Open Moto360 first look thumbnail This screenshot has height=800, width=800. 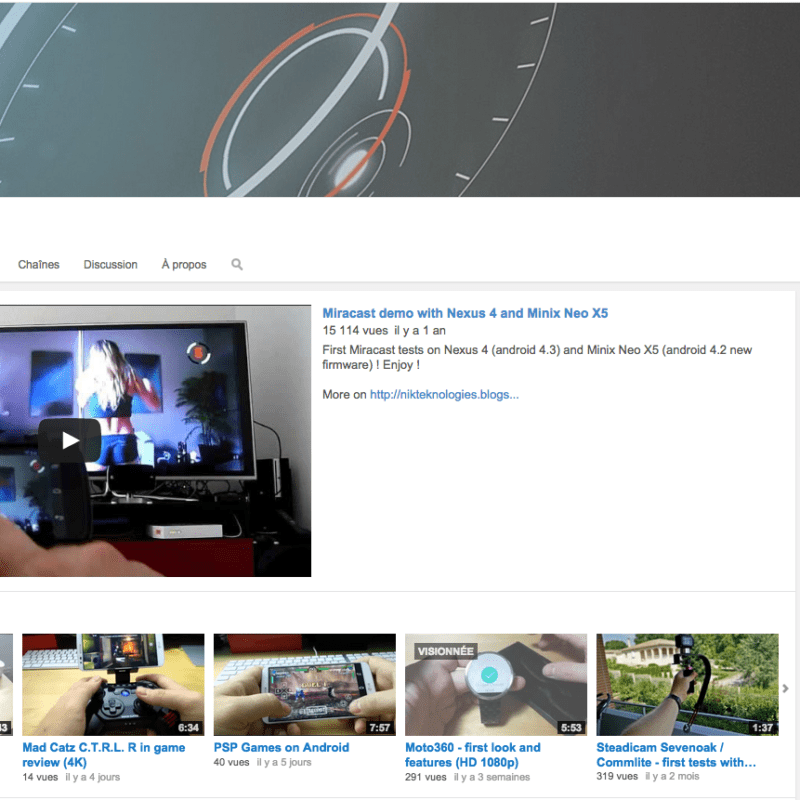(x=496, y=684)
